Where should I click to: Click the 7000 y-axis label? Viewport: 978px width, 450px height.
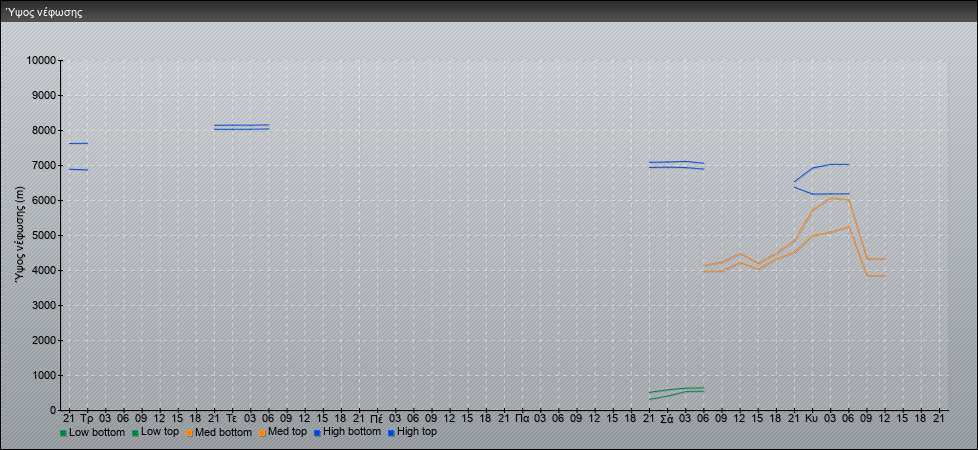point(44,165)
